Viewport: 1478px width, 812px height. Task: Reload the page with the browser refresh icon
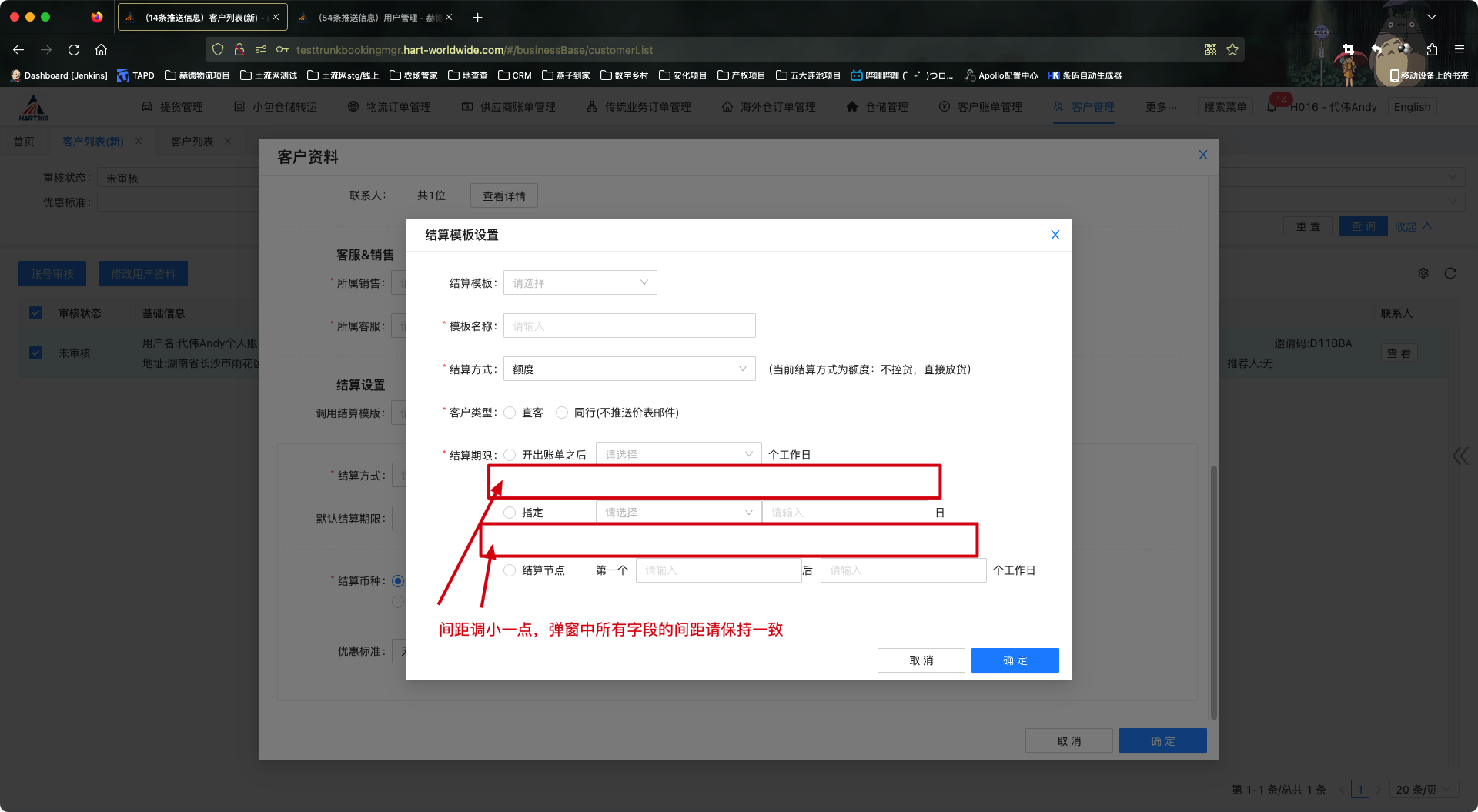(x=74, y=50)
